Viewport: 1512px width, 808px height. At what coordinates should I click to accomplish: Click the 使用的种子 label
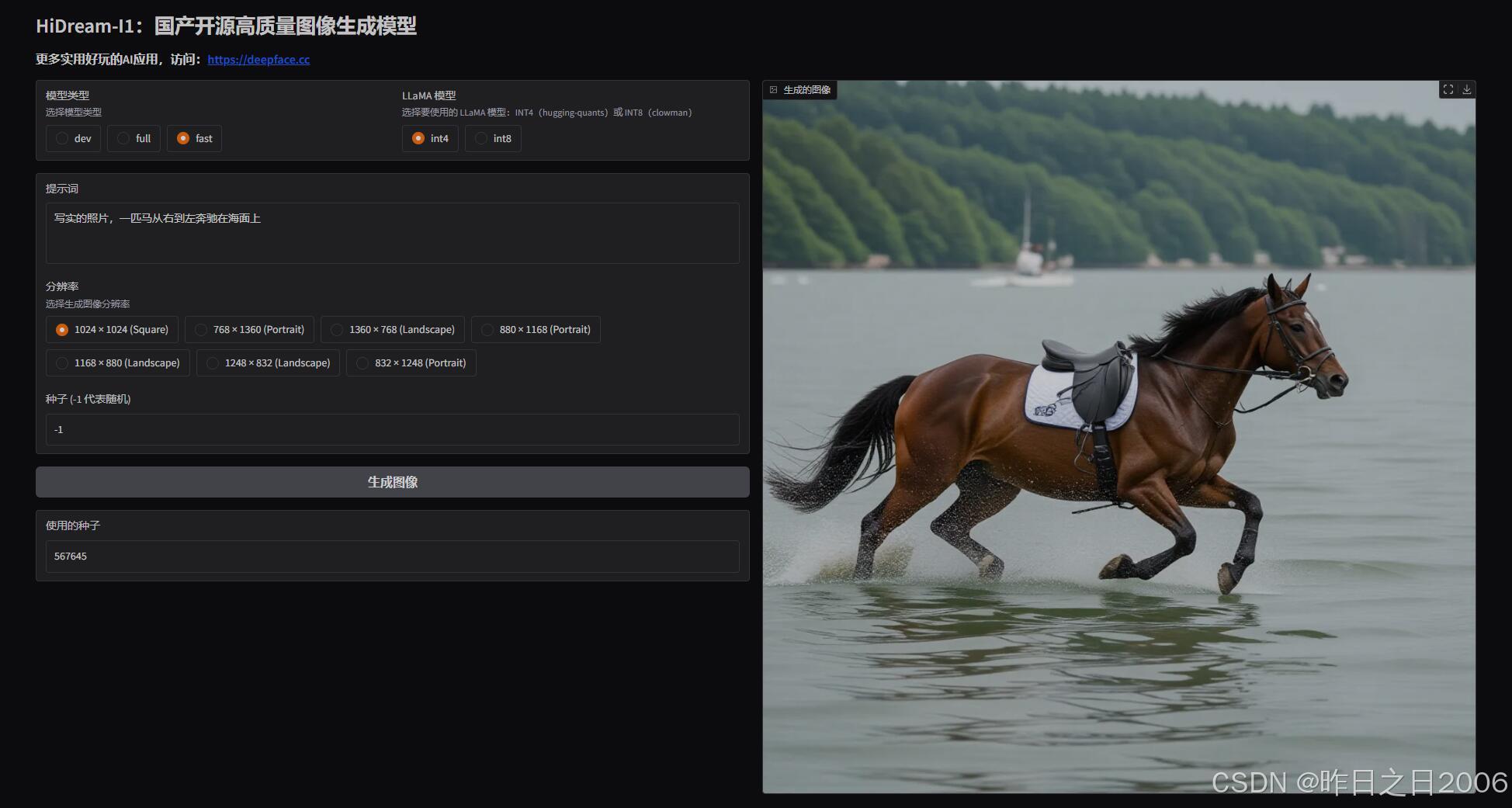coord(73,525)
